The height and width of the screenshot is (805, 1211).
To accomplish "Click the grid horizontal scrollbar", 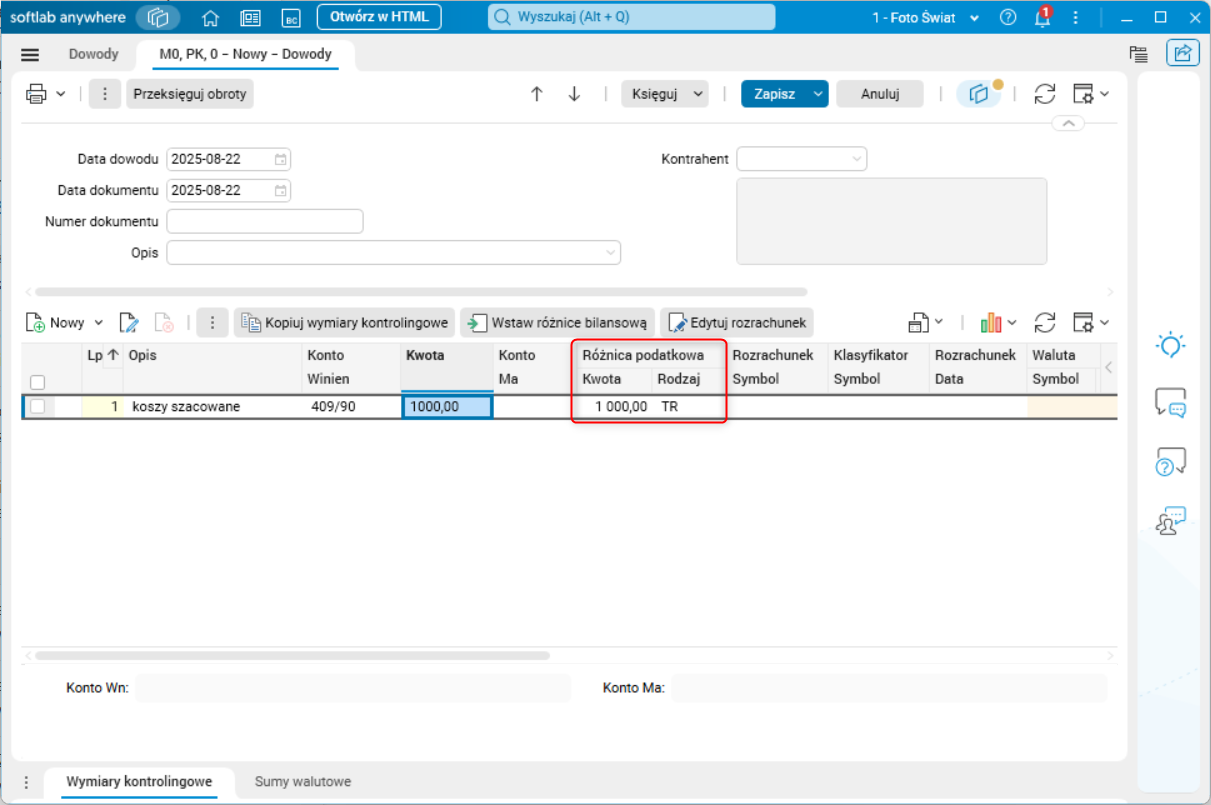I will coord(292,656).
